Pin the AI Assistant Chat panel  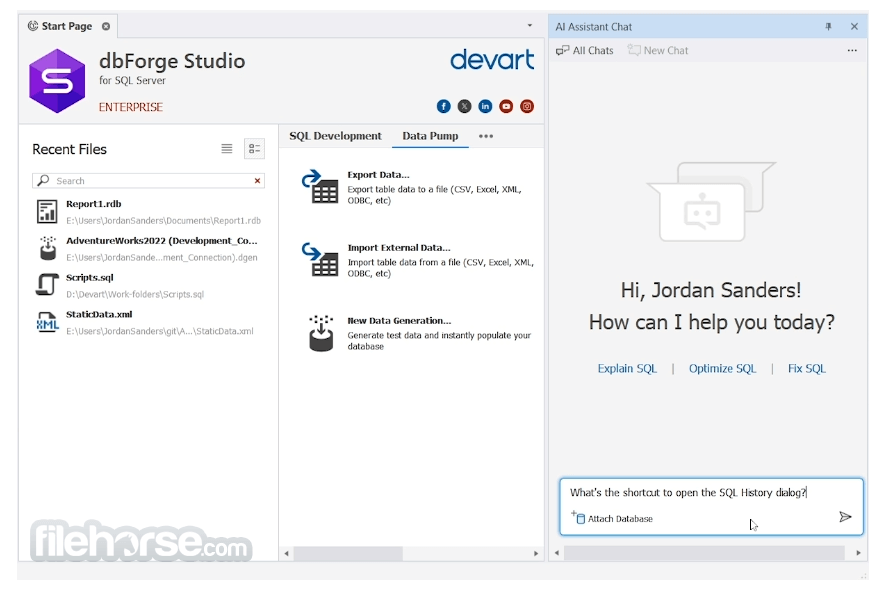828,26
